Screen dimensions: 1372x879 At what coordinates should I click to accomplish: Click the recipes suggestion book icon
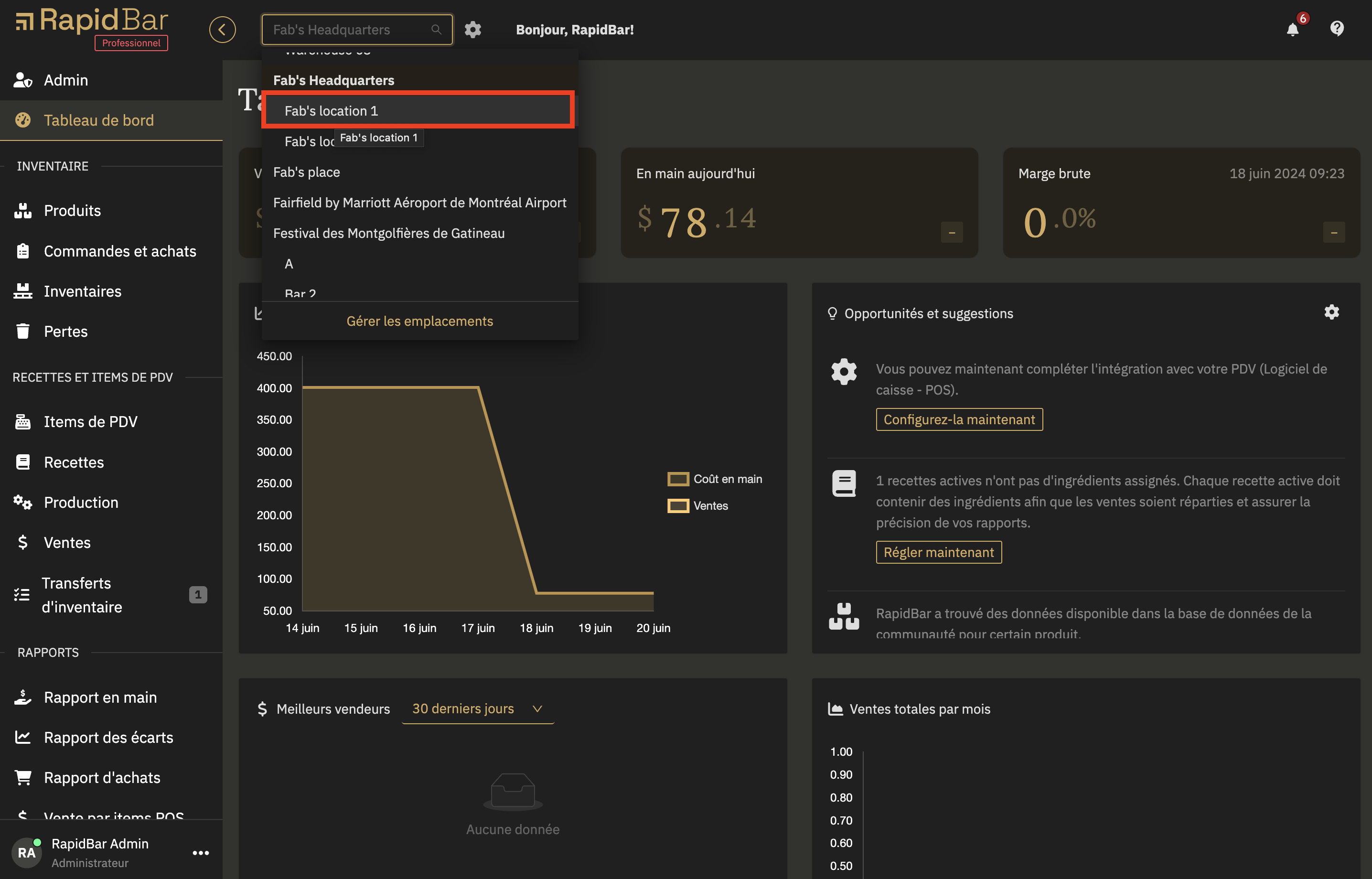click(x=844, y=483)
